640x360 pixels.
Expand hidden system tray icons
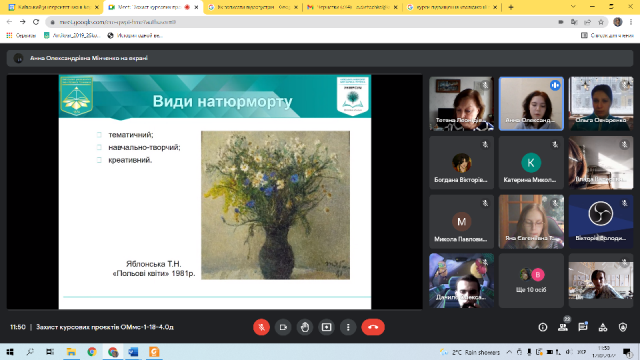click(509, 352)
